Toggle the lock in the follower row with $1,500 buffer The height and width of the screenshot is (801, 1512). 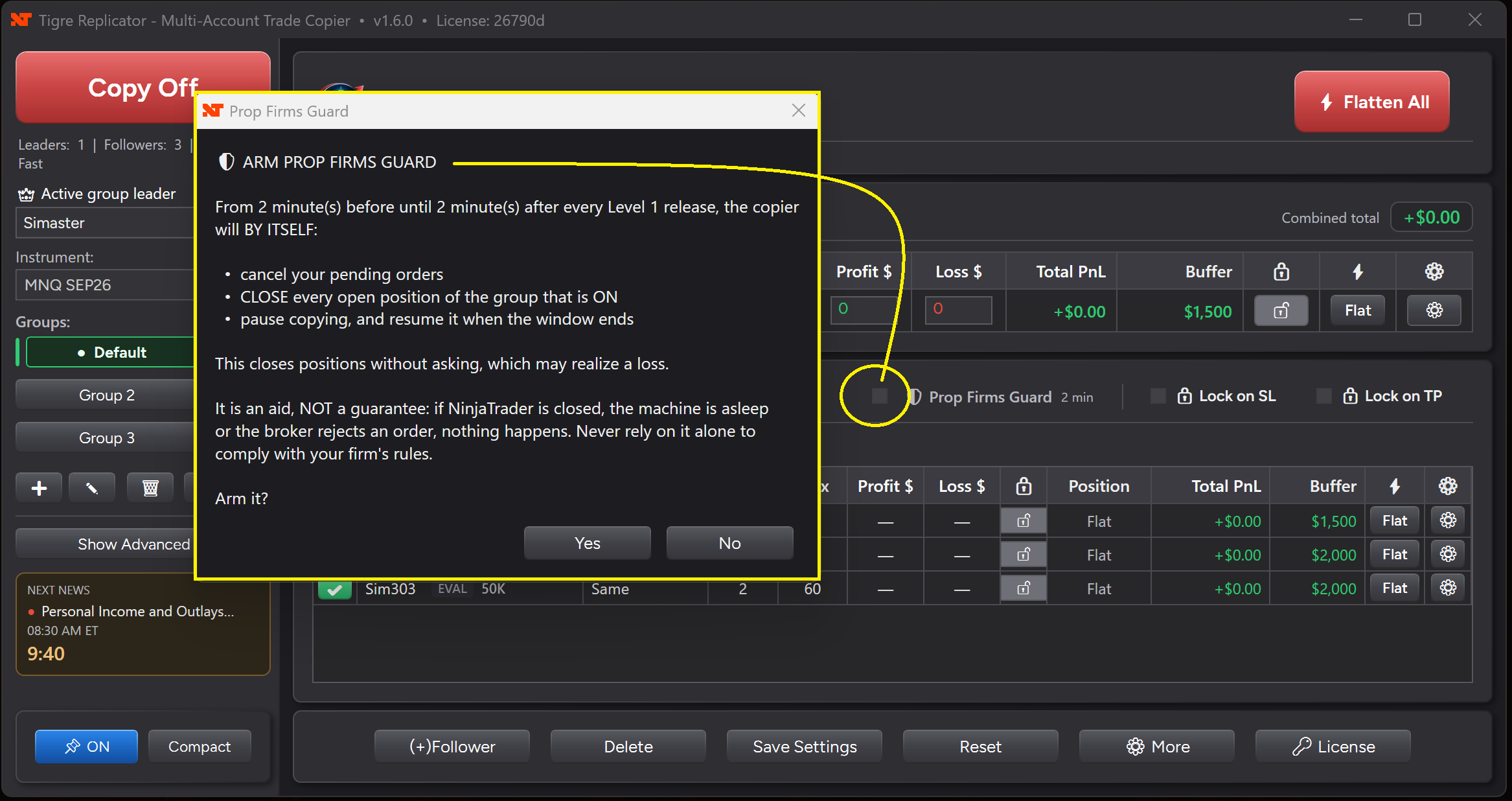(1024, 521)
